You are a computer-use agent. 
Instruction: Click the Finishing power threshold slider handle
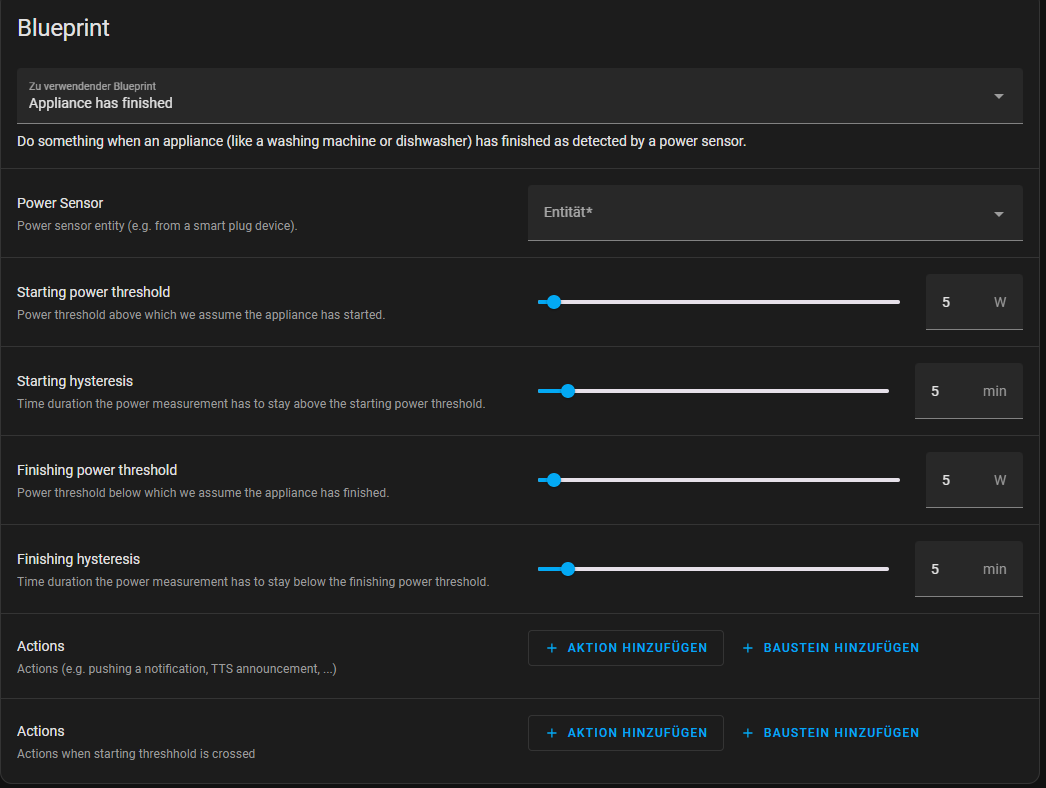[554, 480]
